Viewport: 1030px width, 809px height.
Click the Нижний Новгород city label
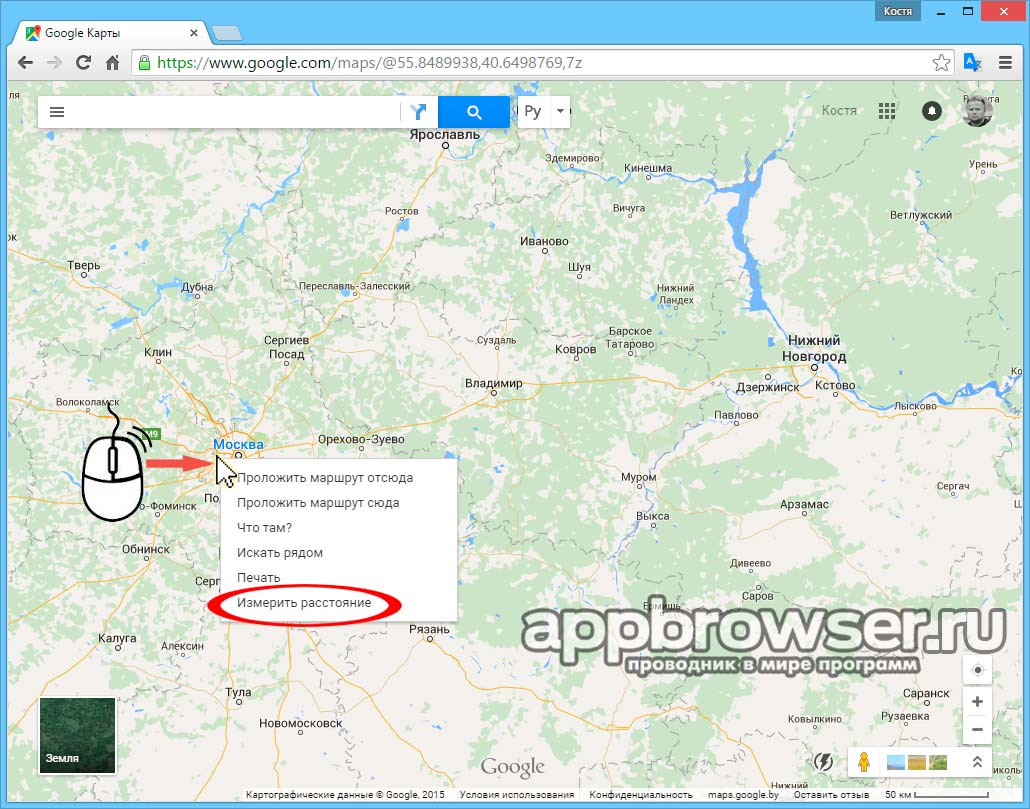click(x=814, y=349)
